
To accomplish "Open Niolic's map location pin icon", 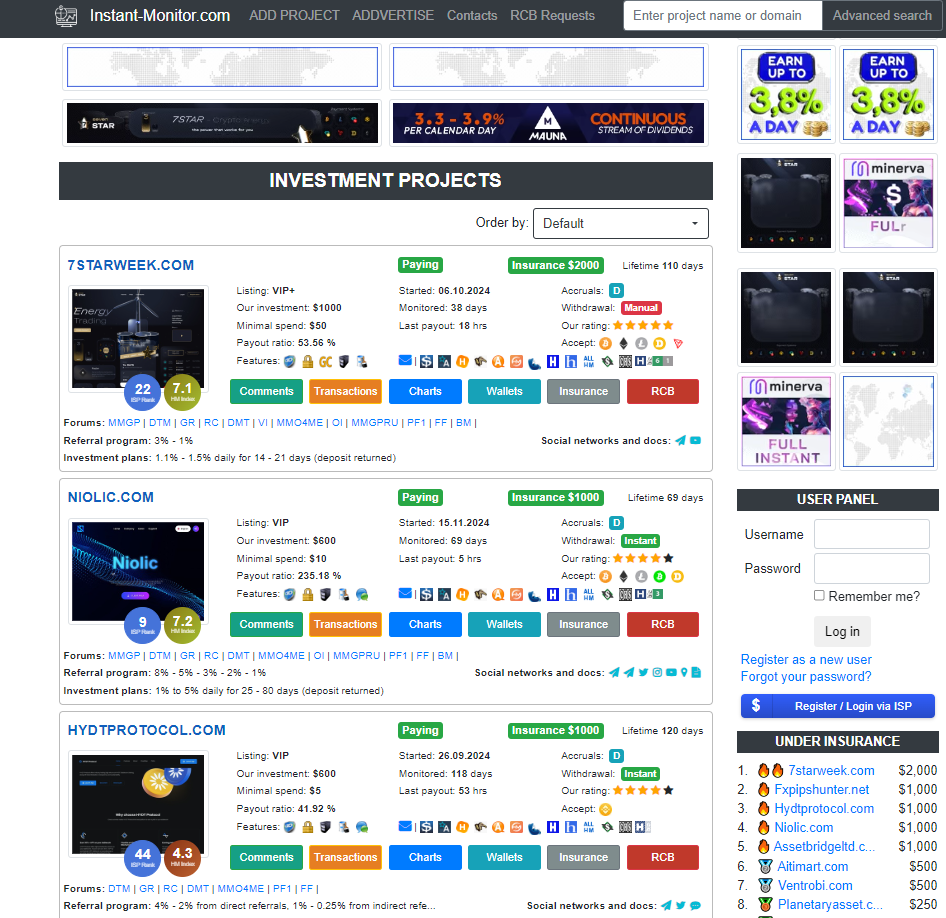I will [x=684, y=673].
